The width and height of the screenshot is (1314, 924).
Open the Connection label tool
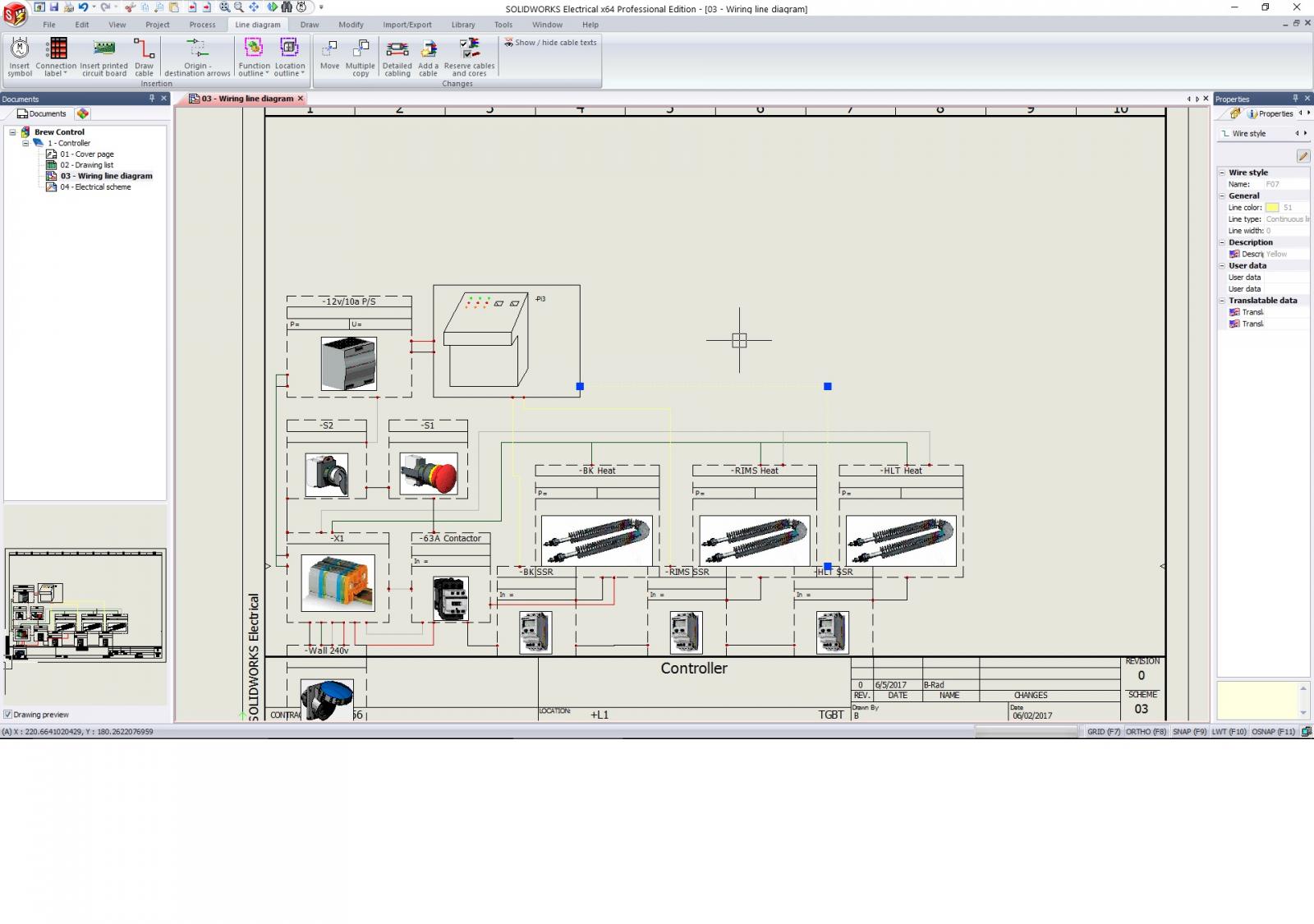pyautogui.click(x=56, y=57)
